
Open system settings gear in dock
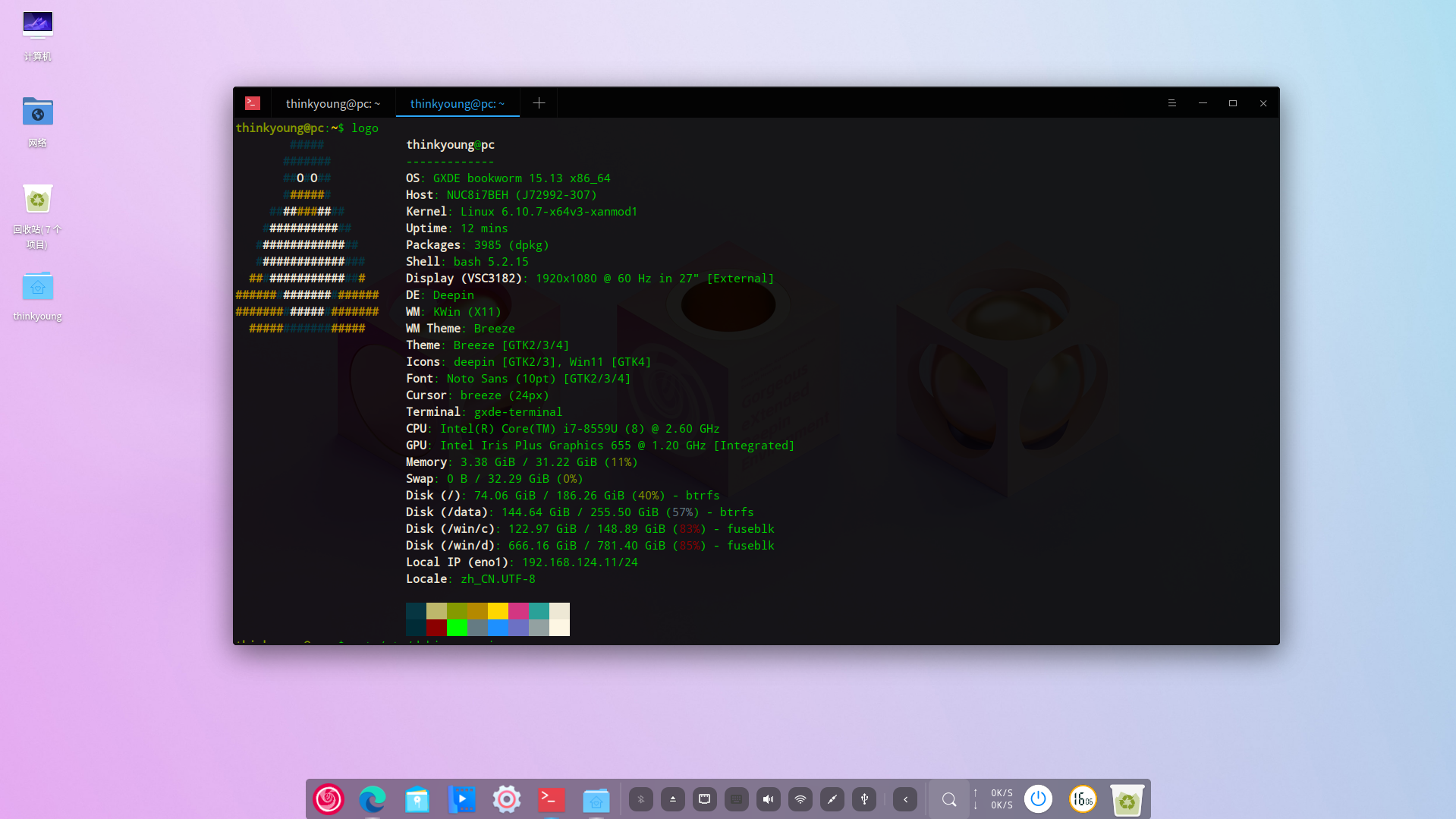coord(507,799)
